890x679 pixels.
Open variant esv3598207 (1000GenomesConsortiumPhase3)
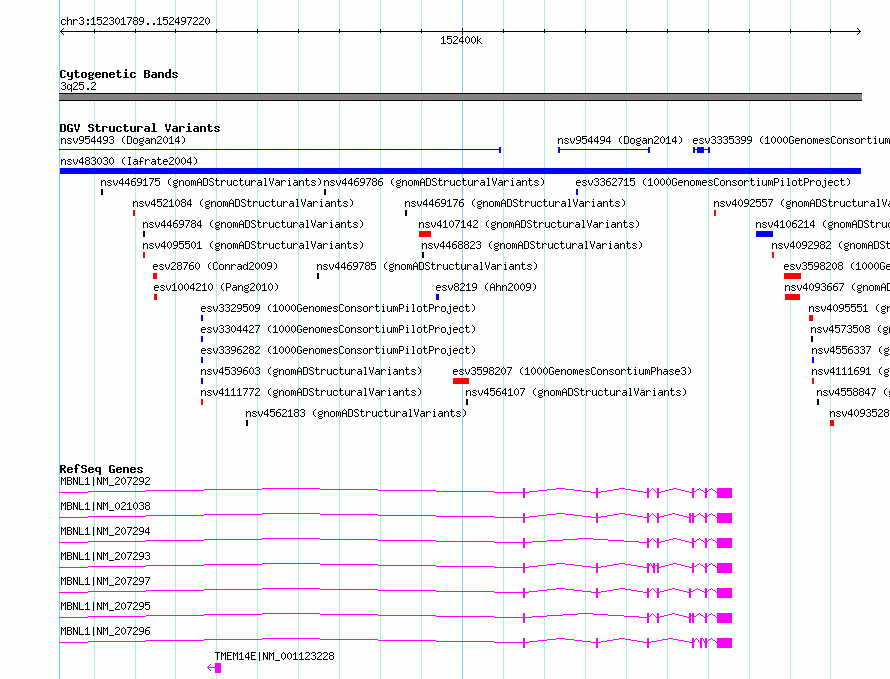572,371
